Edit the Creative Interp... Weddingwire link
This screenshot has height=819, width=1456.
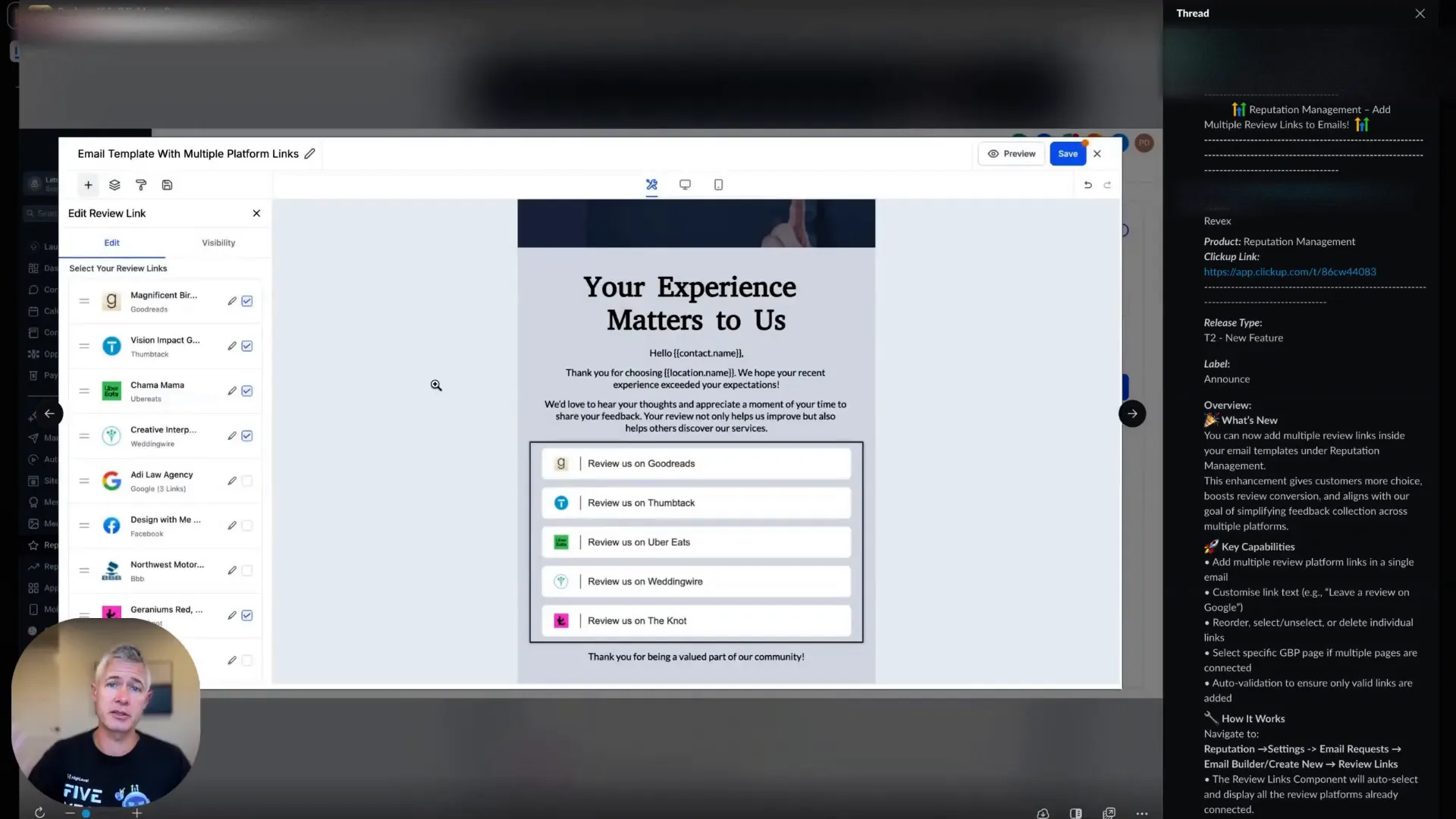click(232, 436)
